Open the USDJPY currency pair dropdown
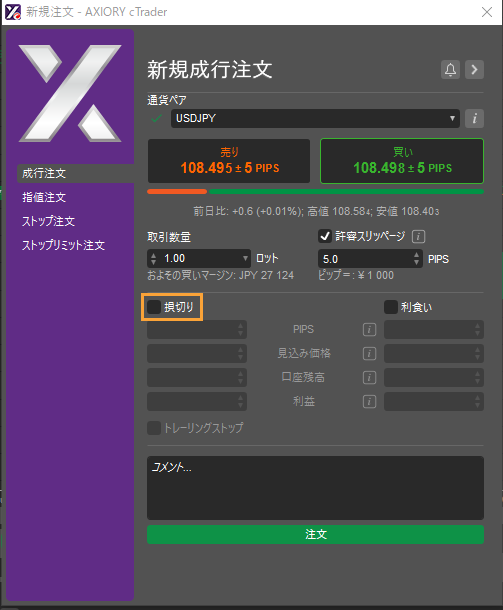503x610 pixels. [x=315, y=118]
